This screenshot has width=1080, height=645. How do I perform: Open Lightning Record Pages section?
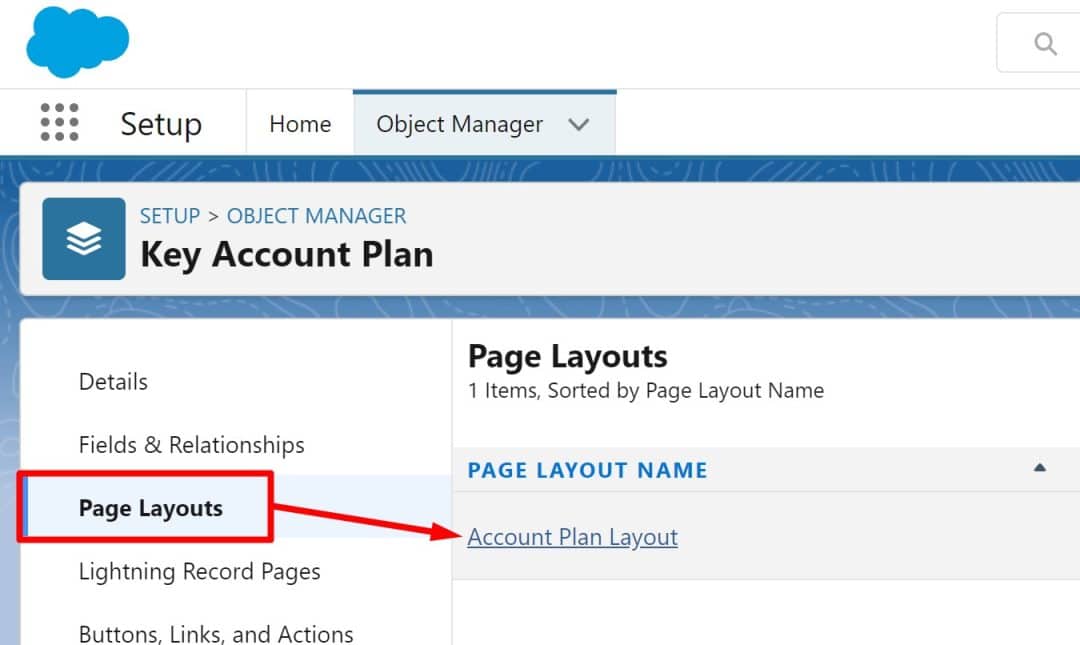(199, 571)
